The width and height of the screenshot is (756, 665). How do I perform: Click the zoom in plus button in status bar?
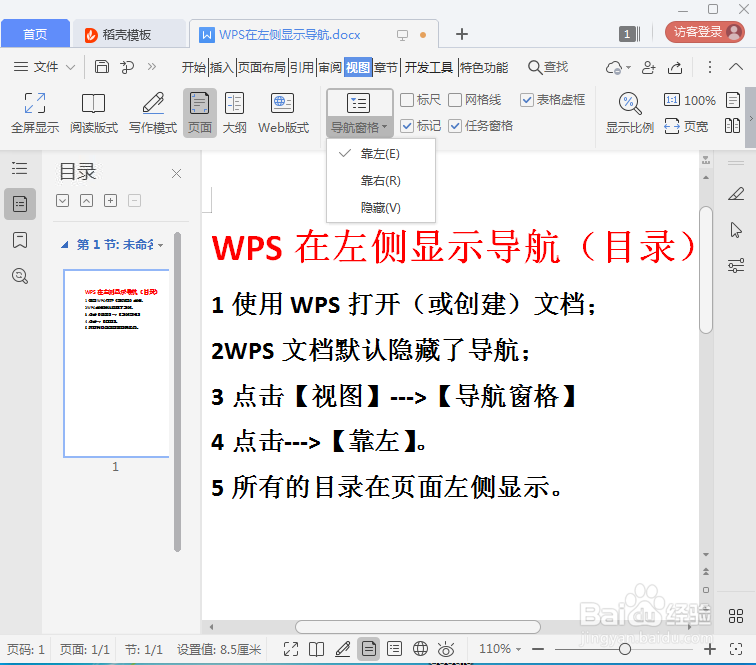[709, 650]
